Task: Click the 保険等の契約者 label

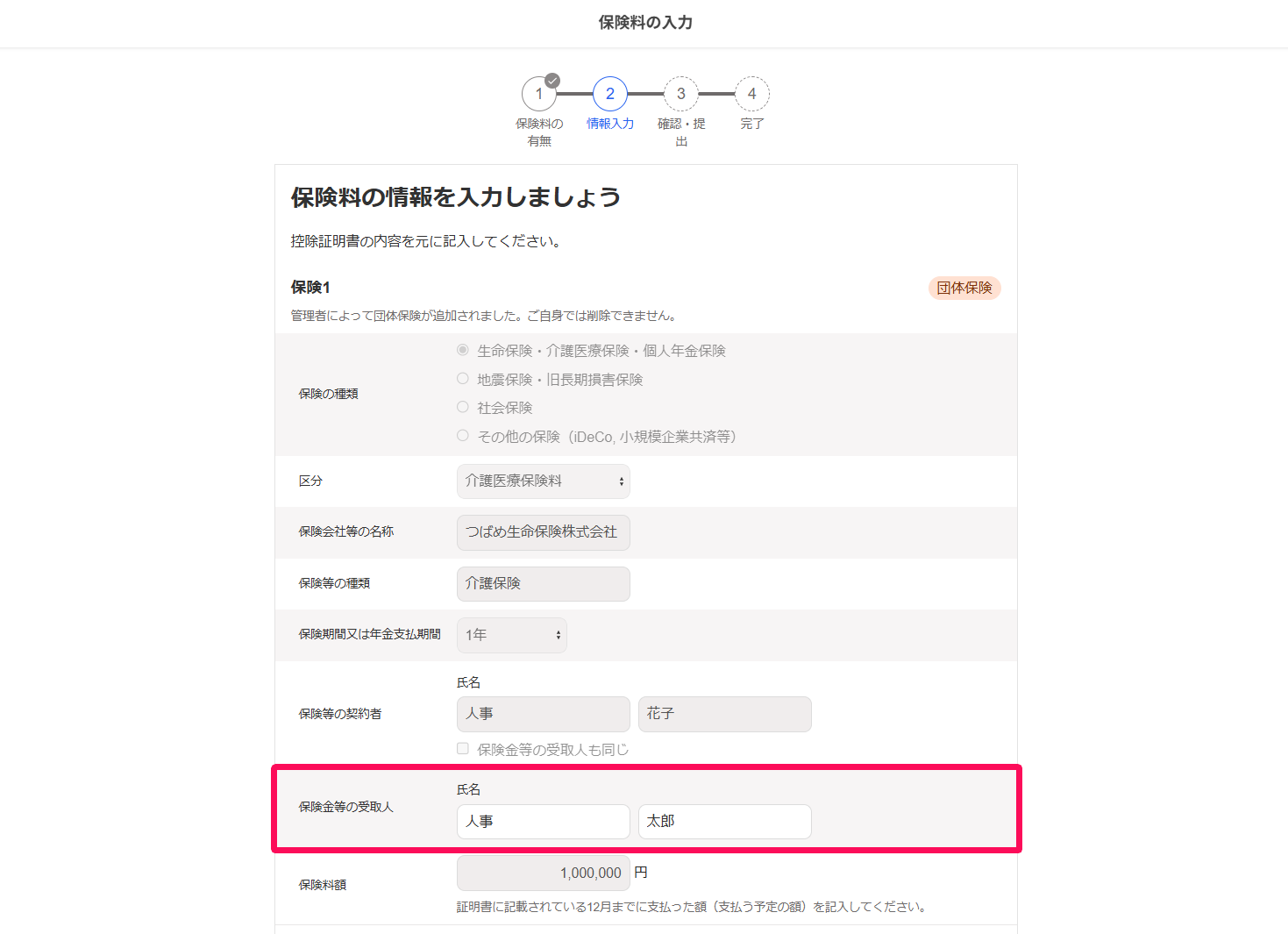Action: click(x=340, y=714)
